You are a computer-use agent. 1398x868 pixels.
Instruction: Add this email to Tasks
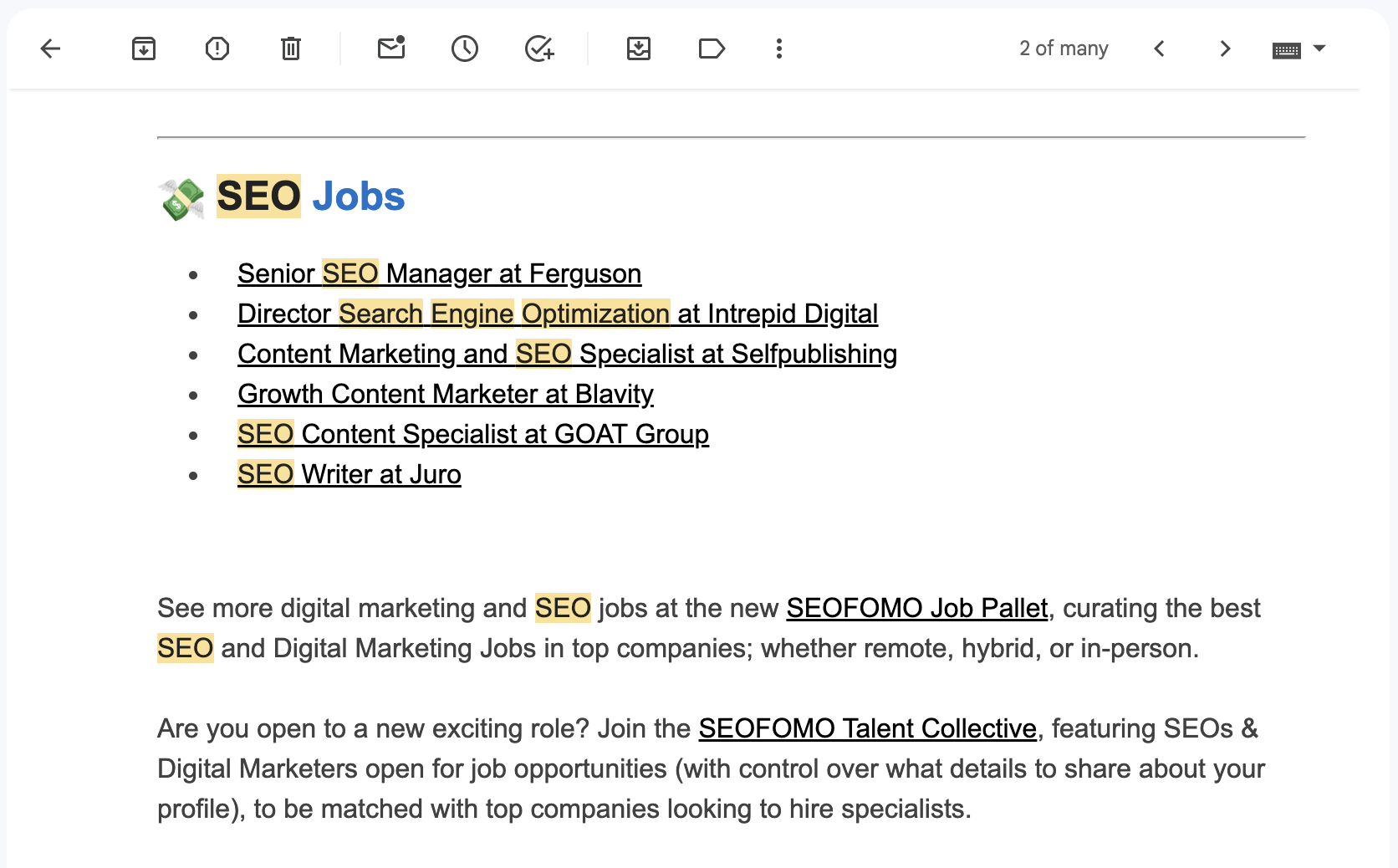click(x=539, y=49)
